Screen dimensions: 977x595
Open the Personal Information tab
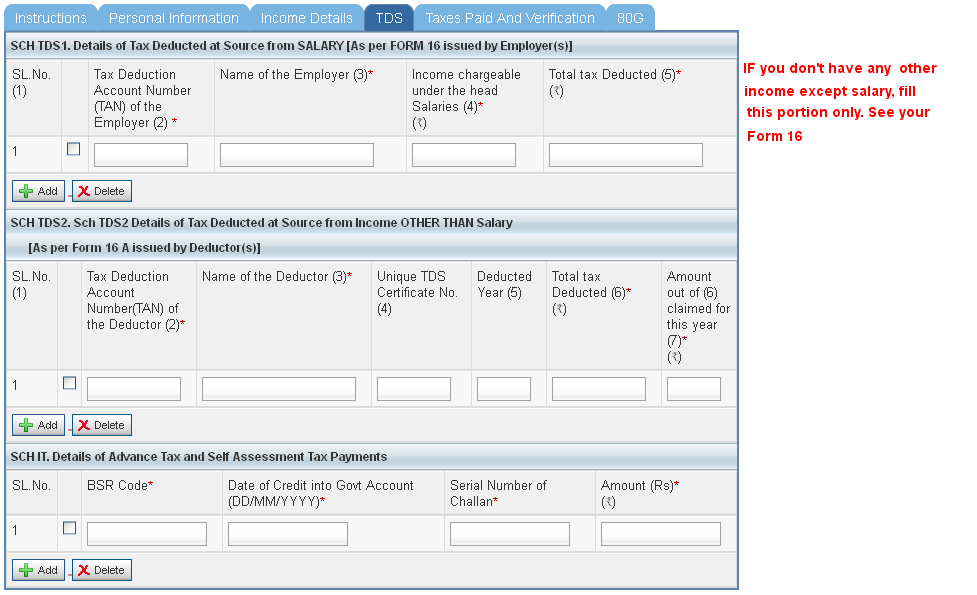click(x=172, y=17)
